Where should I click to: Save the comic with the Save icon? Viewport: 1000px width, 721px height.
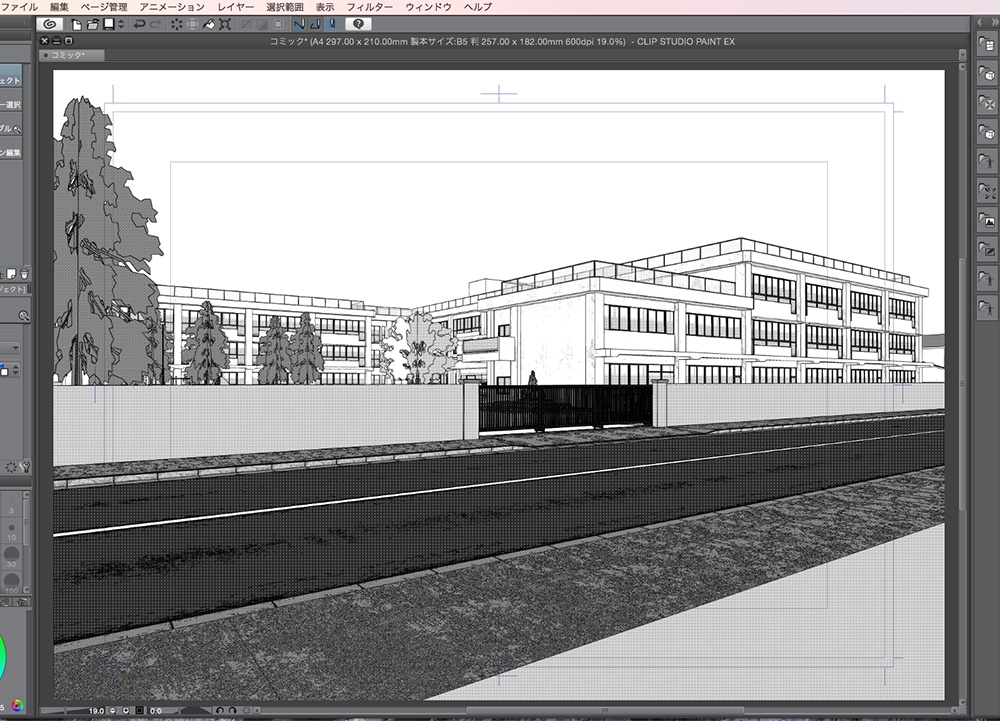click(109, 24)
